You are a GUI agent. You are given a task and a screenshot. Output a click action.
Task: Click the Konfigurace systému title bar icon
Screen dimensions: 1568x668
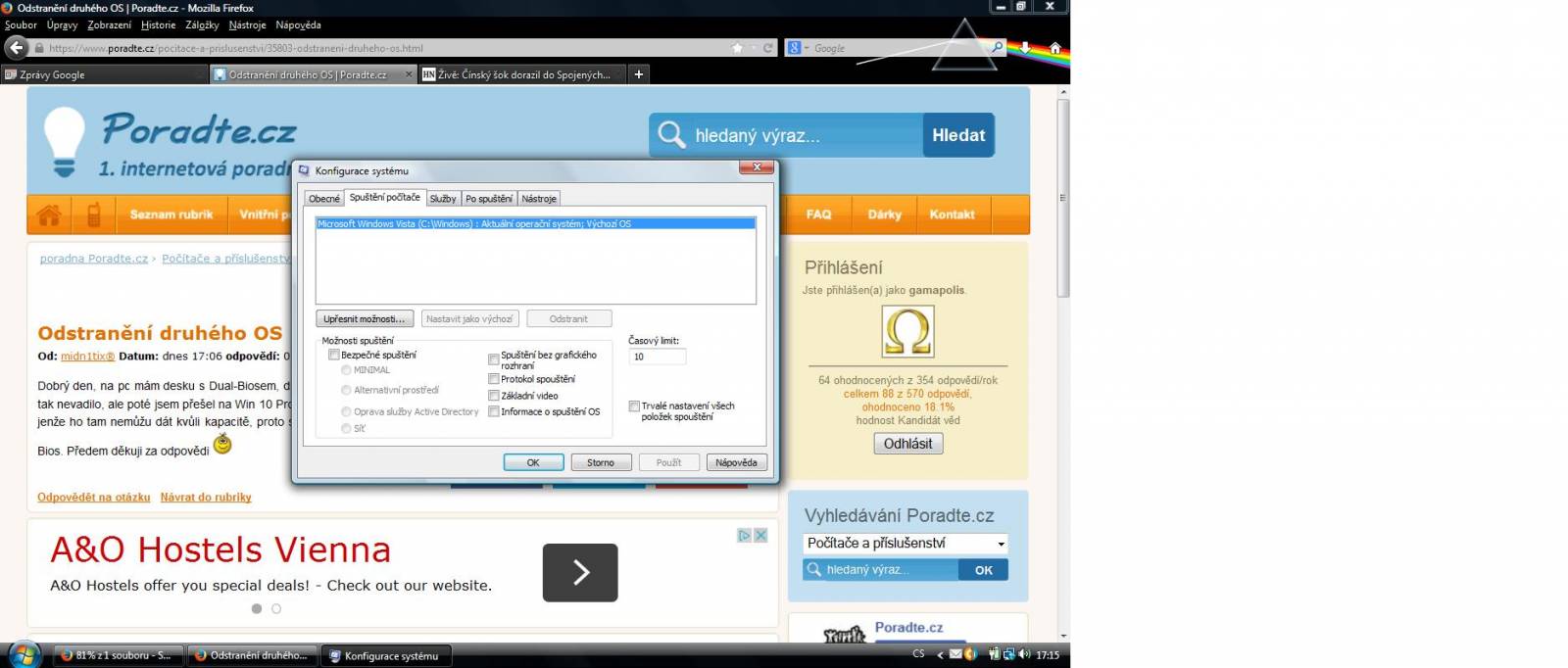click(304, 170)
